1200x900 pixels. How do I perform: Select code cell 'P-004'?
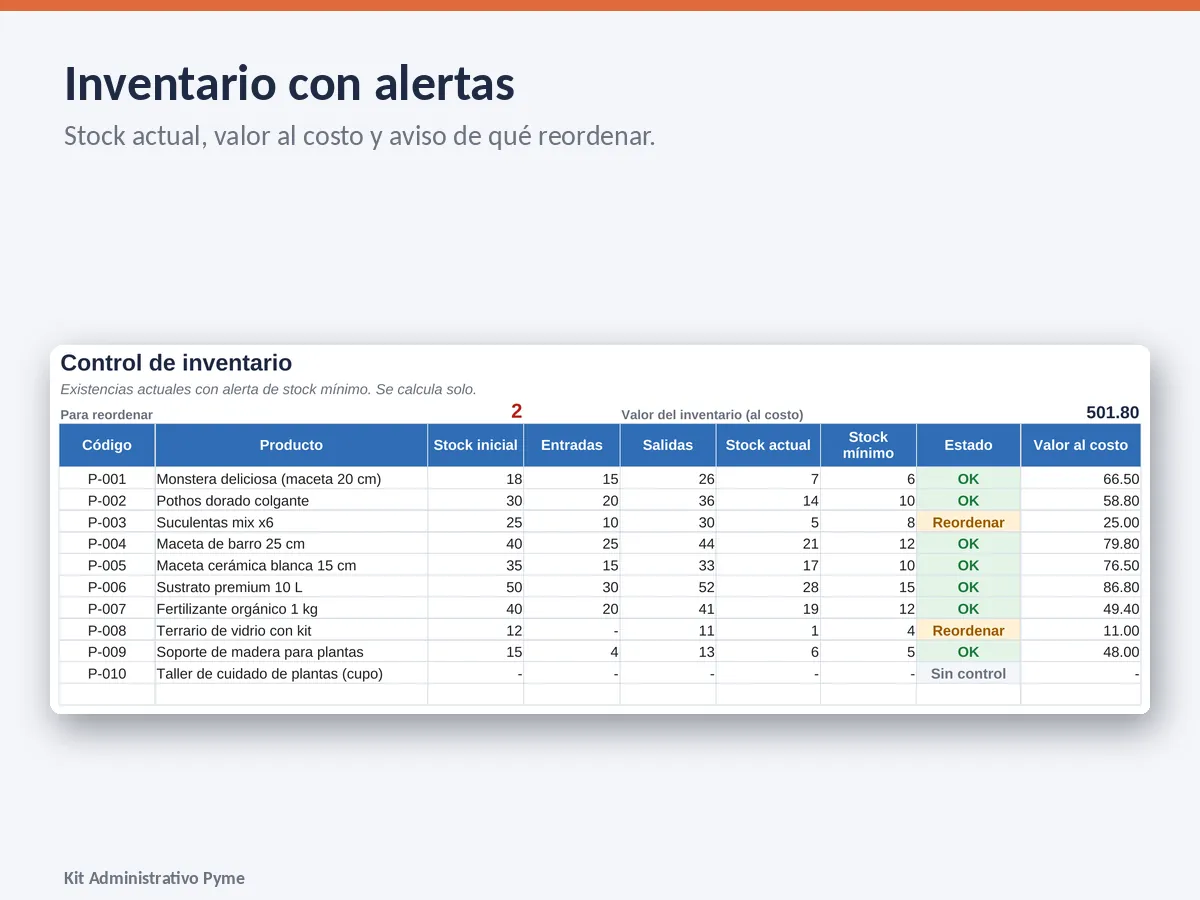pyautogui.click(x=107, y=544)
